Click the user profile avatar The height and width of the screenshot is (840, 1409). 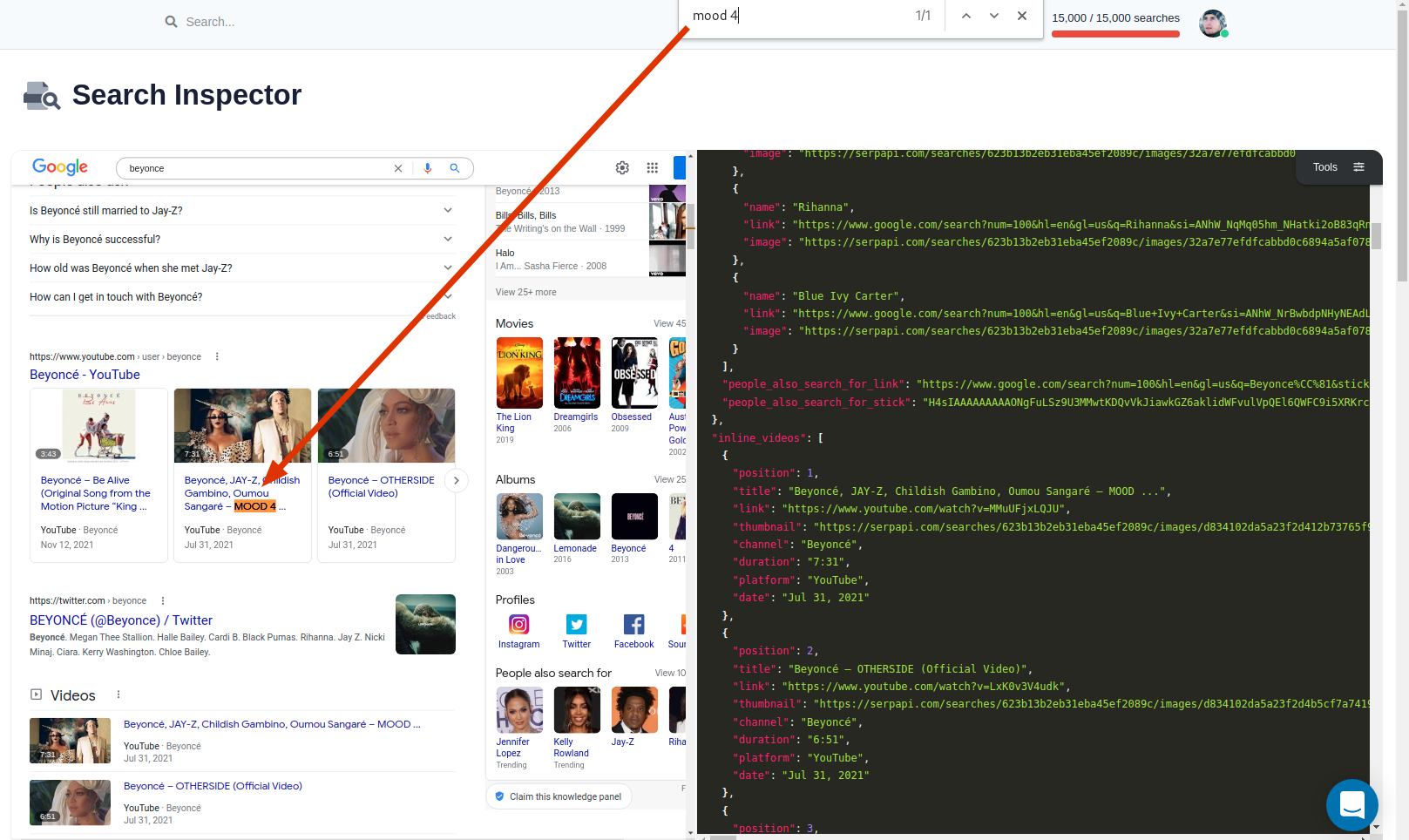pyautogui.click(x=1213, y=24)
